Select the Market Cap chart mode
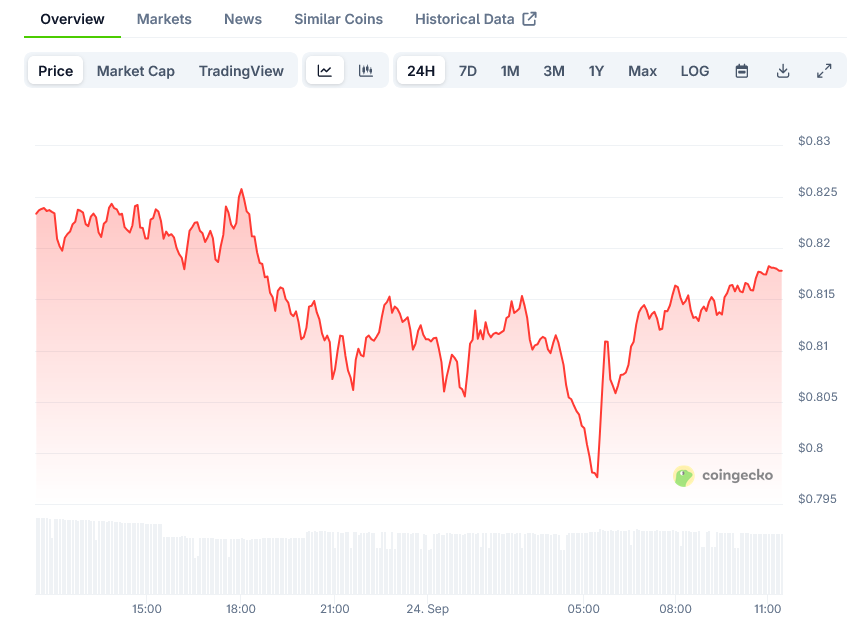Screen dimensions: 847x632 click(x=136, y=71)
